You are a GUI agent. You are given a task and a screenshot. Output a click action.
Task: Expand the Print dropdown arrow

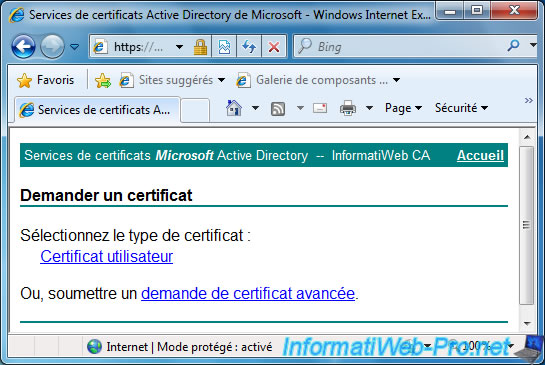[x=369, y=108]
